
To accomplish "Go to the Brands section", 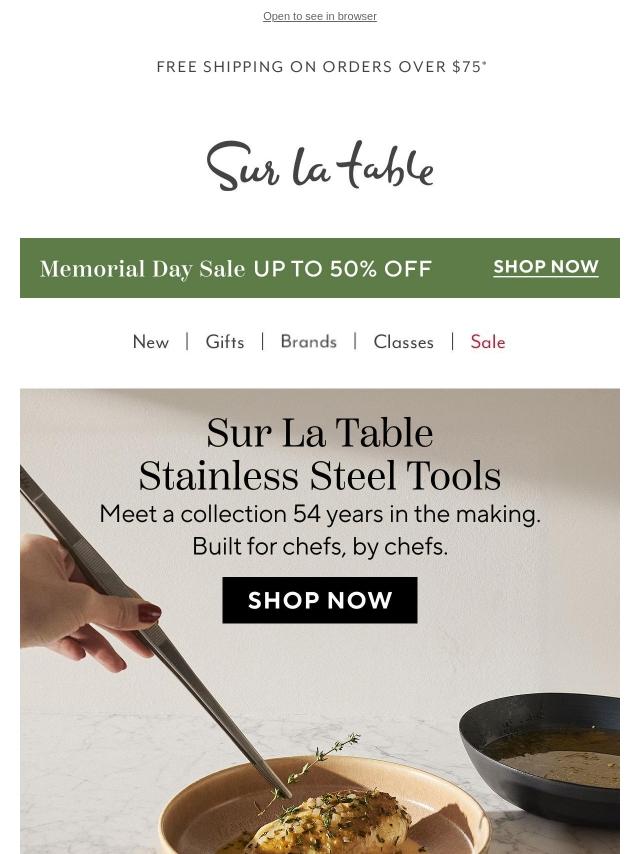I will 309,342.
